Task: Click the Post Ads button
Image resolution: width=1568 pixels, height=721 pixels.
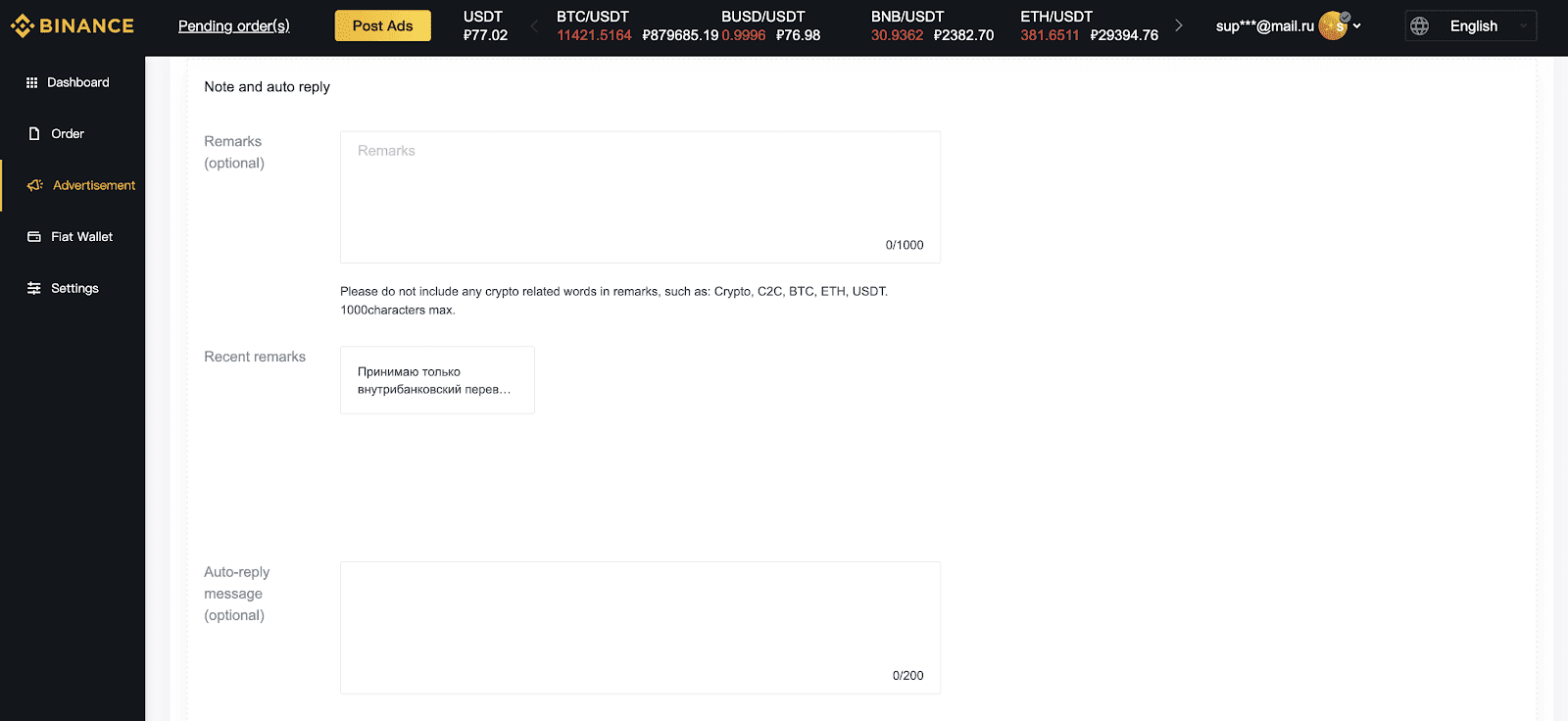Action: [383, 26]
